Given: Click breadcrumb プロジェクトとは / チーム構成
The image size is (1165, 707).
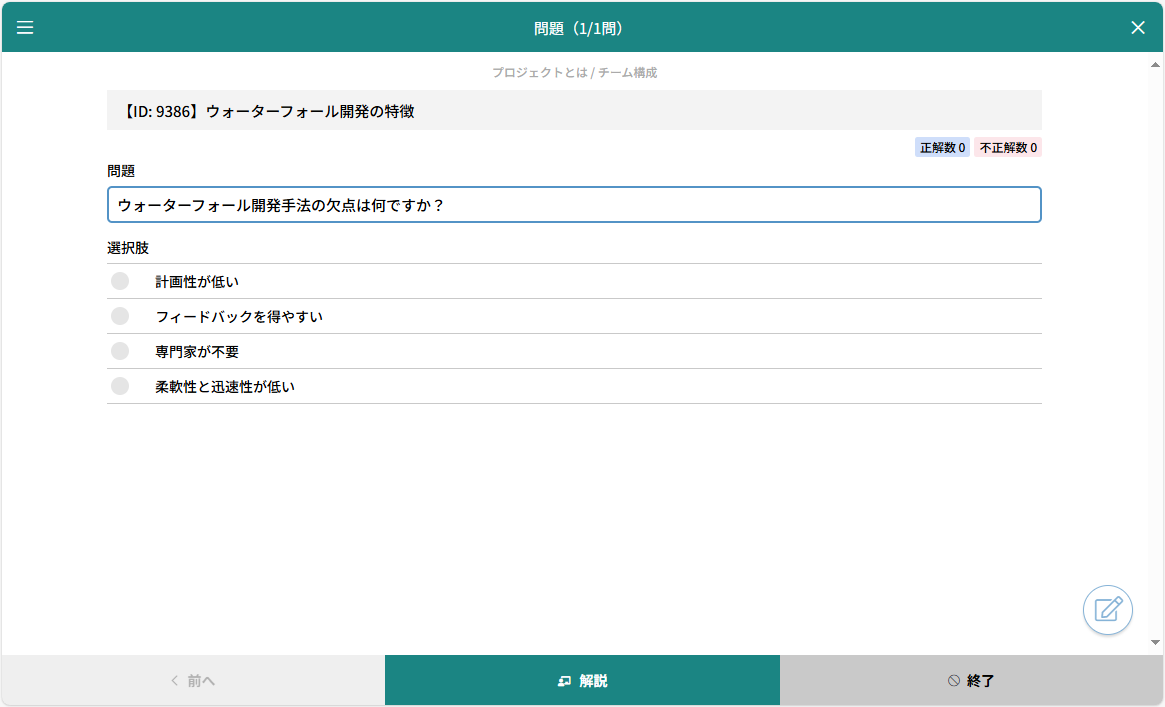Looking at the screenshot, I should tap(574, 73).
